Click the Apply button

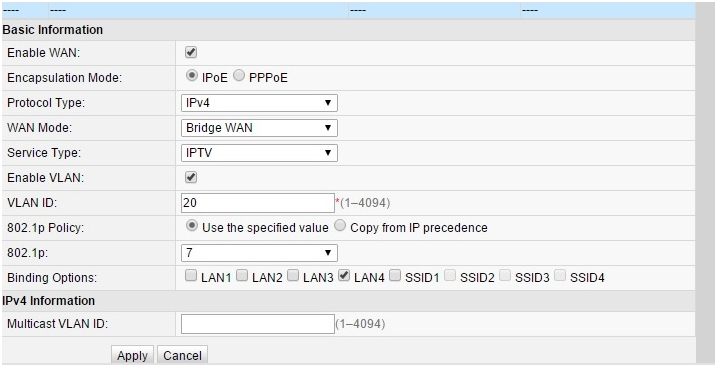[132, 355]
